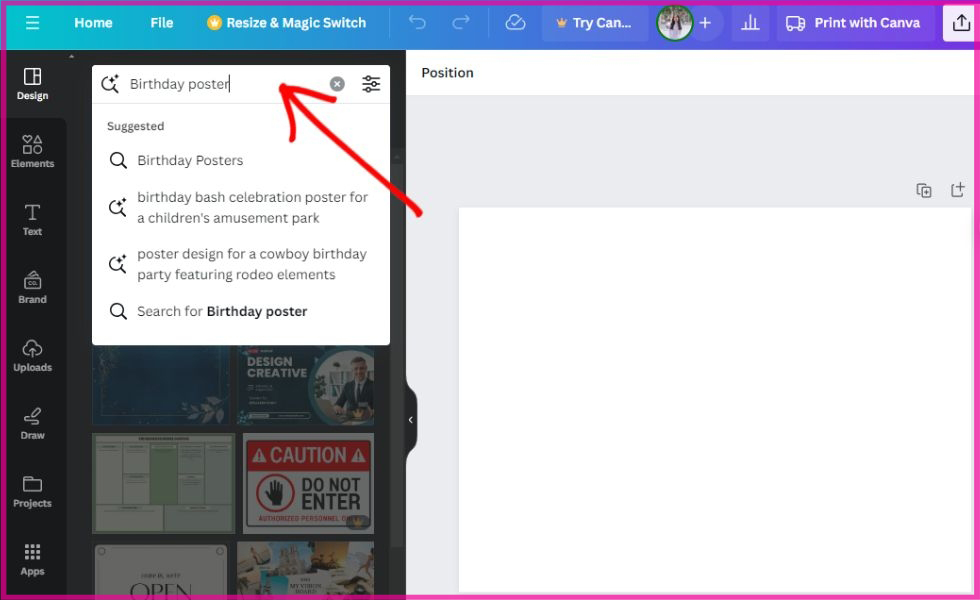Open the green table planner template thumbnail

point(164,484)
